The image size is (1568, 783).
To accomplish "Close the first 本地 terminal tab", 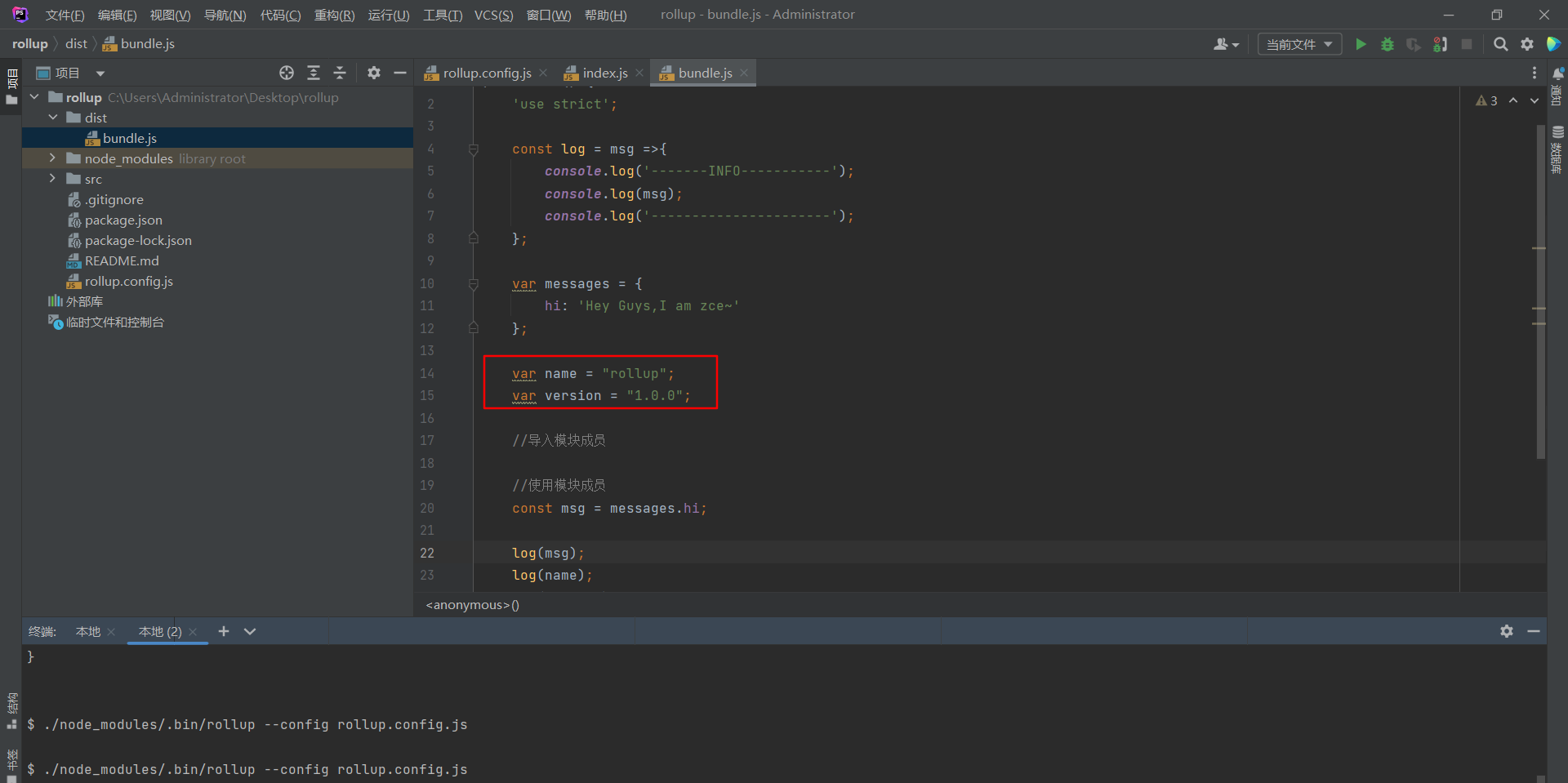I will click(x=111, y=632).
